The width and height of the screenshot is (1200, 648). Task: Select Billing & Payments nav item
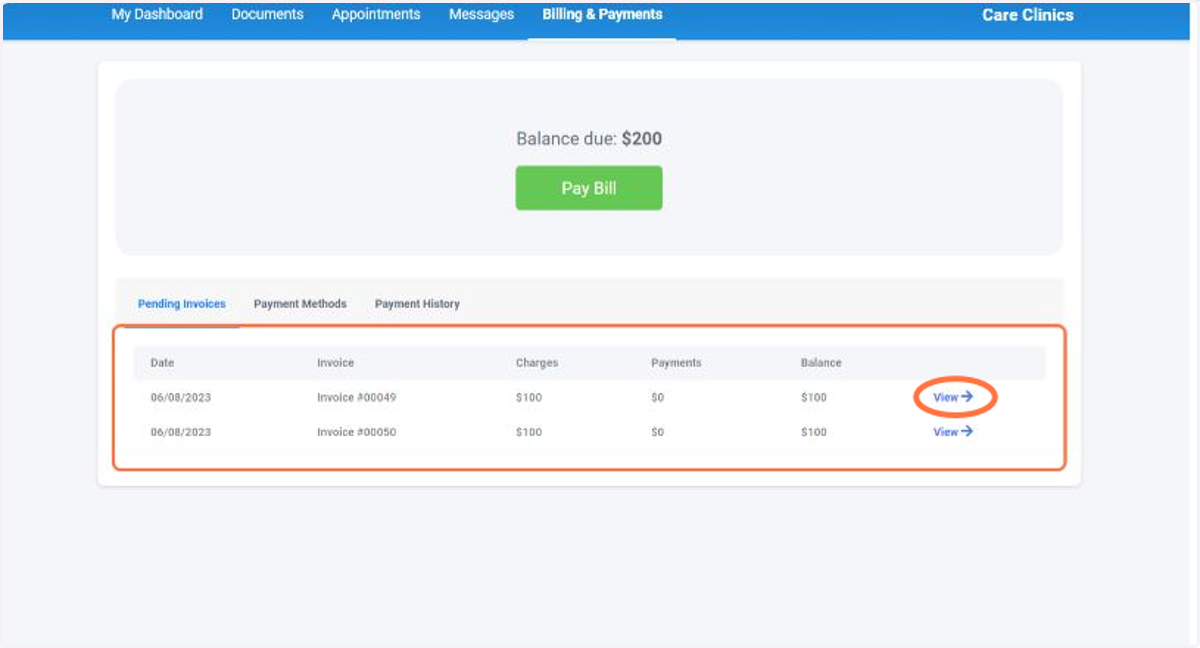point(602,14)
